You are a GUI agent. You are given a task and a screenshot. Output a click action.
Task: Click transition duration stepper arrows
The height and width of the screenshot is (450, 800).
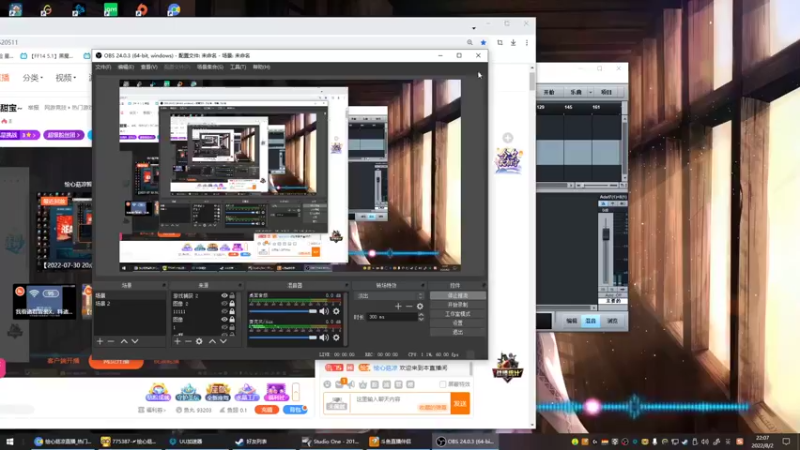click(421, 317)
